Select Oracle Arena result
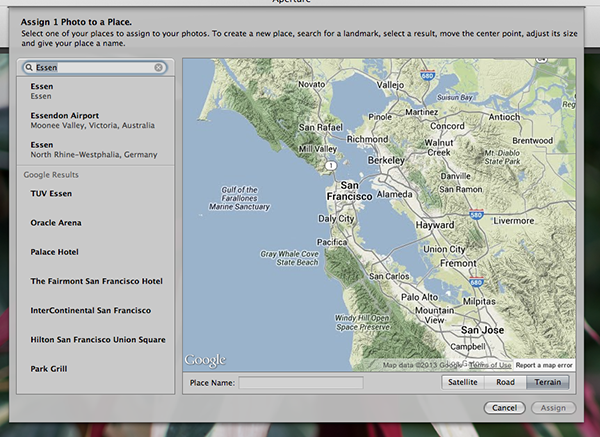This screenshot has width=600, height=437. tap(96, 223)
